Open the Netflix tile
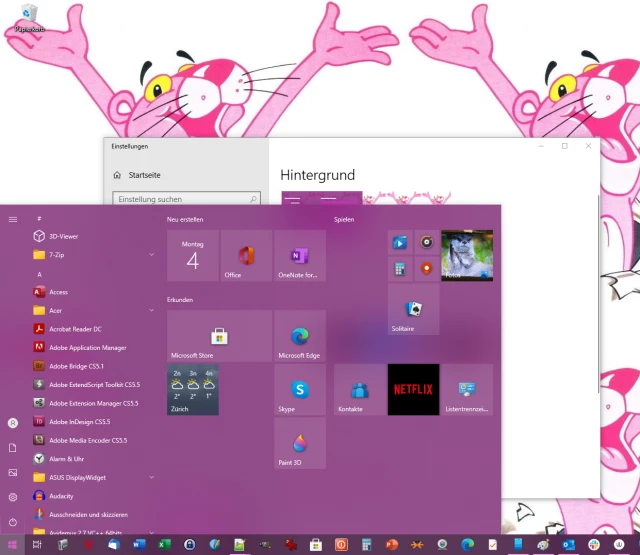Viewport: 640px width, 555px height. pos(413,389)
